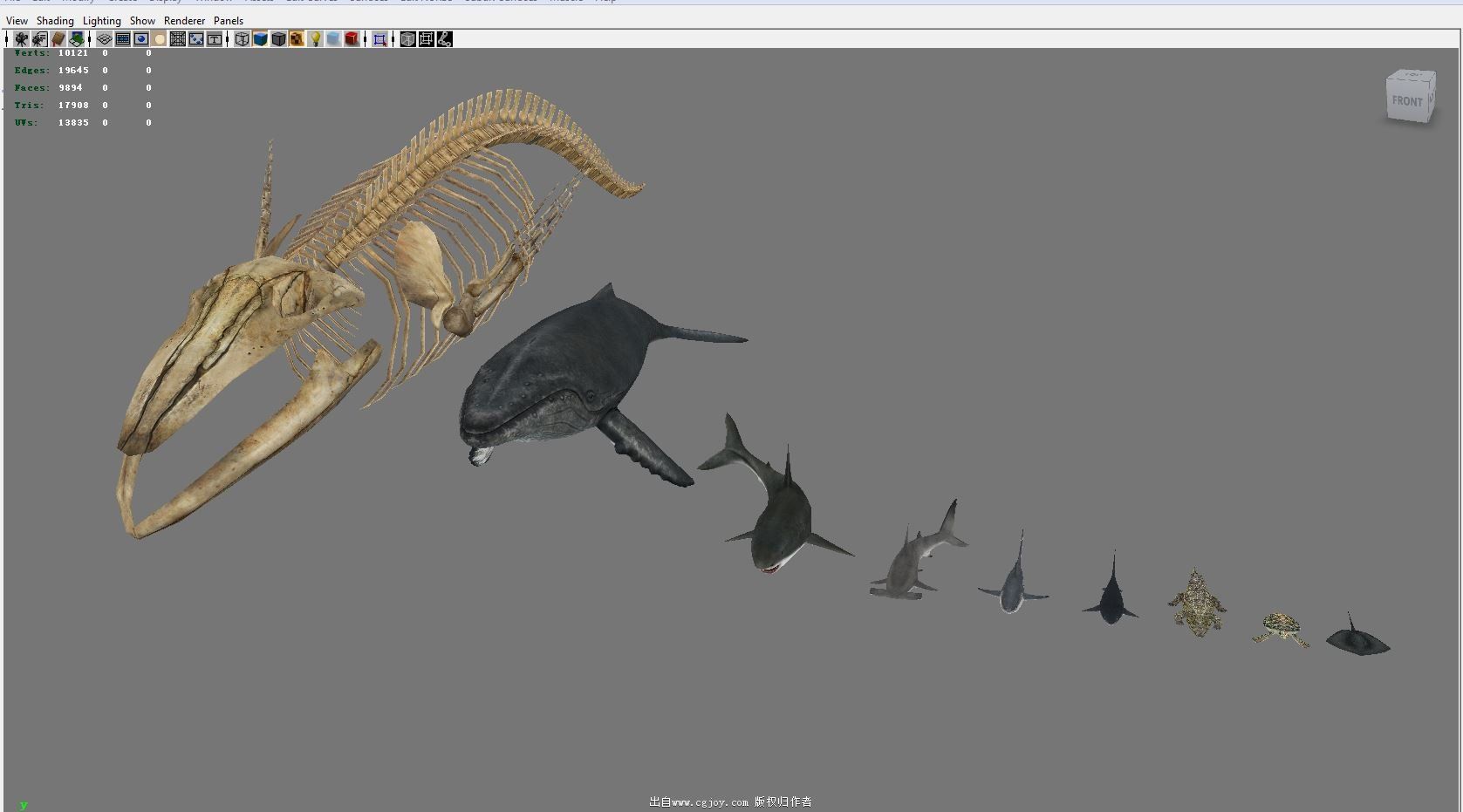This screenshot has height=812, width=1463.
Task: Click the High Quality red cube icon
Action: coord(352,39)
